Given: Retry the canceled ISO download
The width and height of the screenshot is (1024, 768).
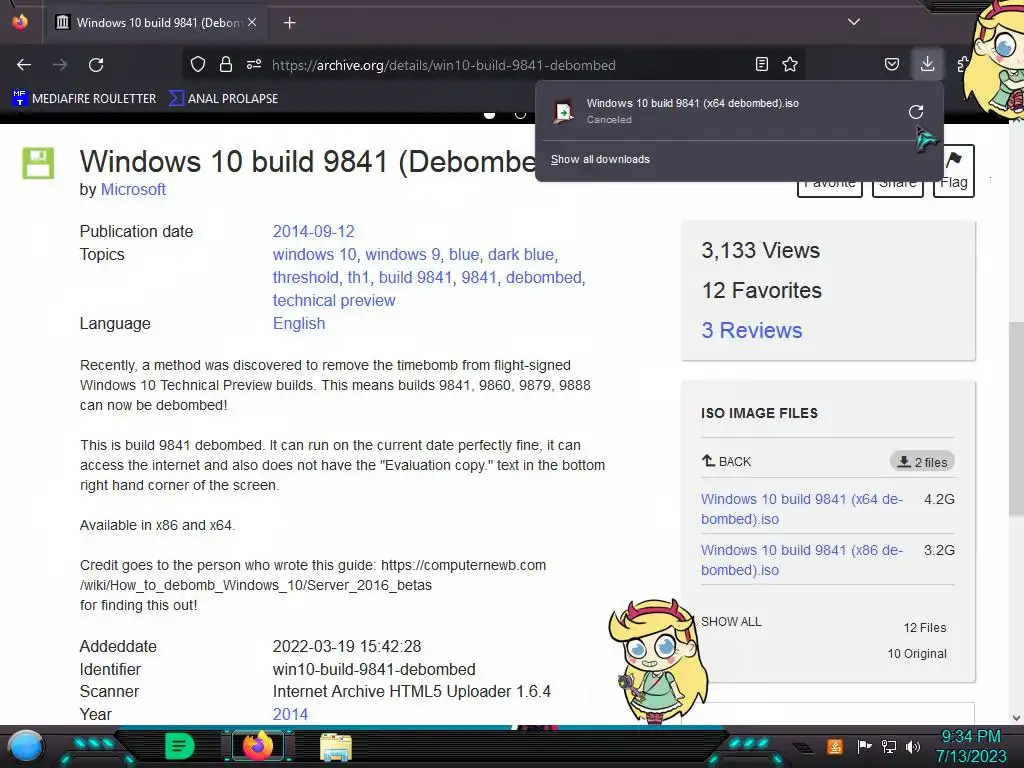Looking at the screenshot, I should point(916,112).
